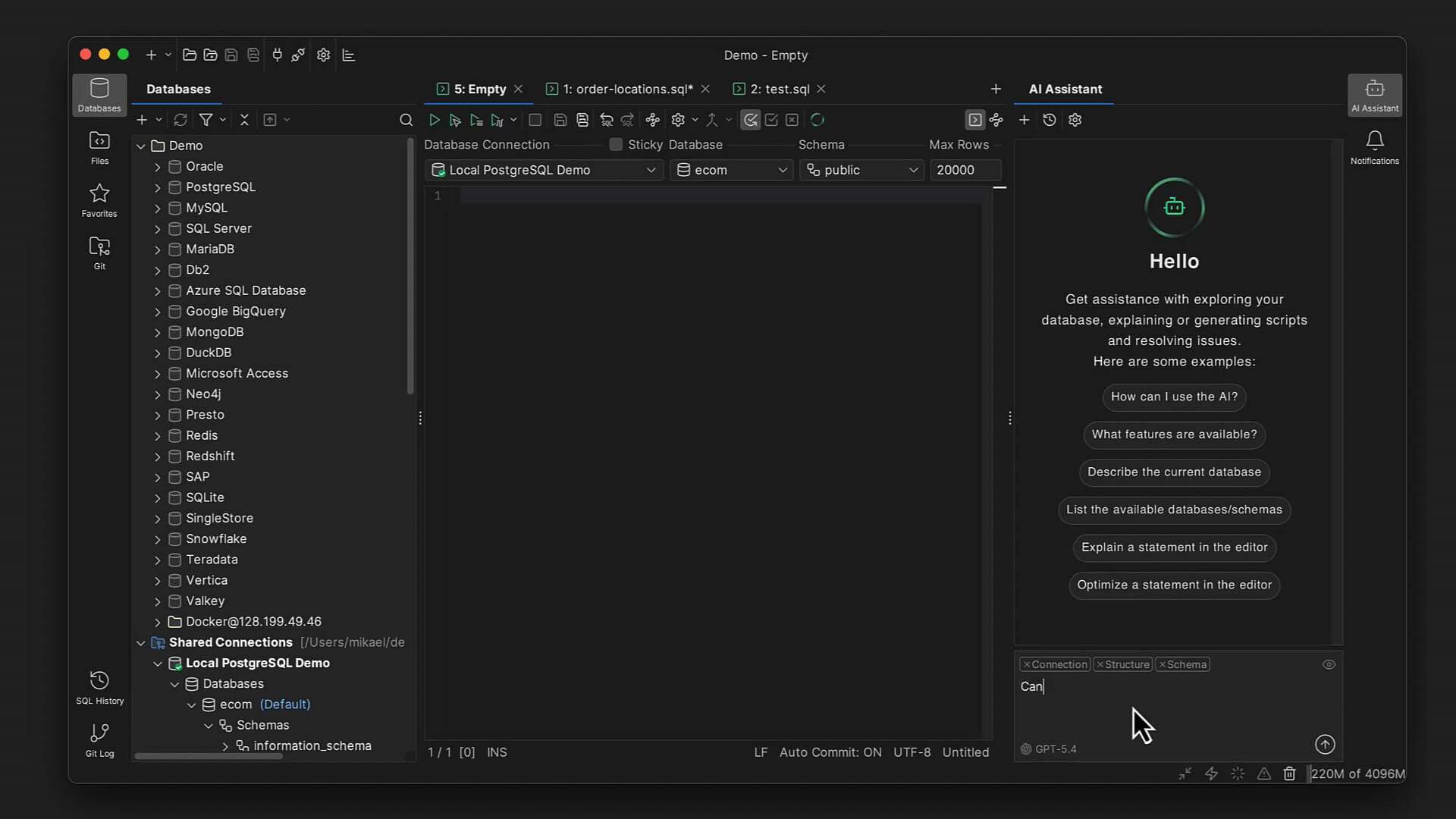Execute the statement at cursor icon
Screen dimensions: 1456x819
(455, 120)
